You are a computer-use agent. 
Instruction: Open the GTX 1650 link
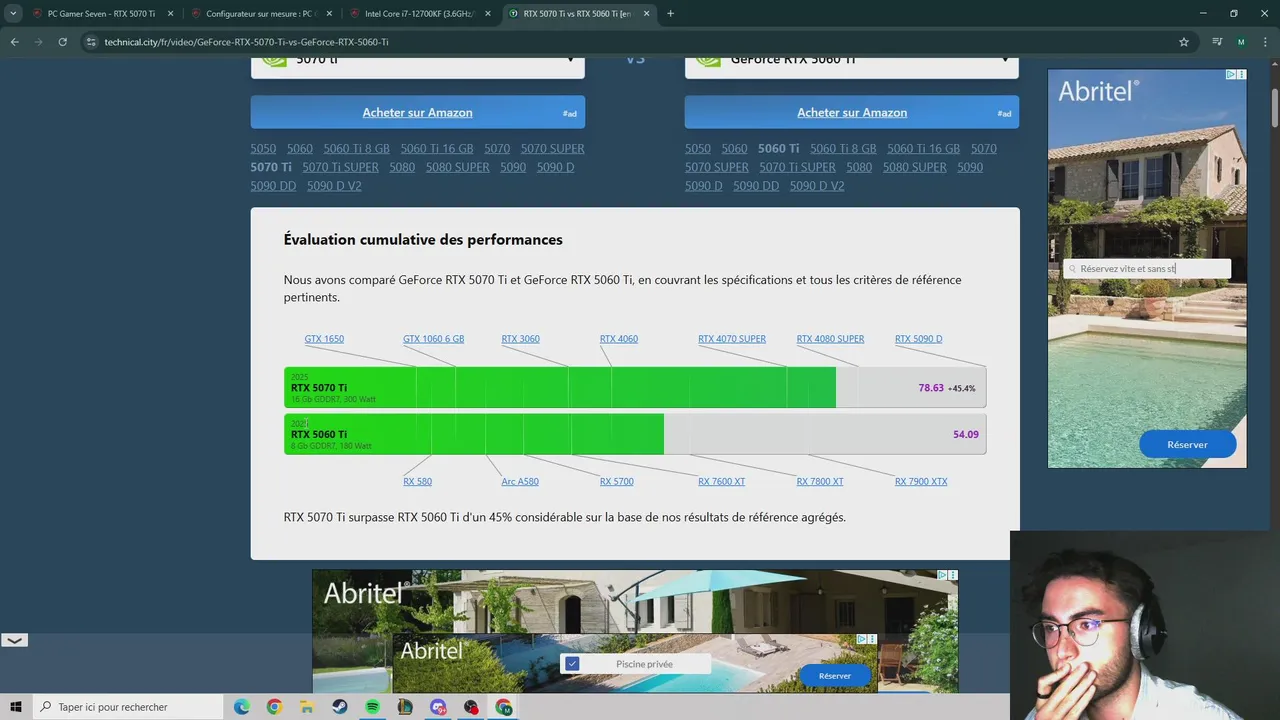pos(324,339)
